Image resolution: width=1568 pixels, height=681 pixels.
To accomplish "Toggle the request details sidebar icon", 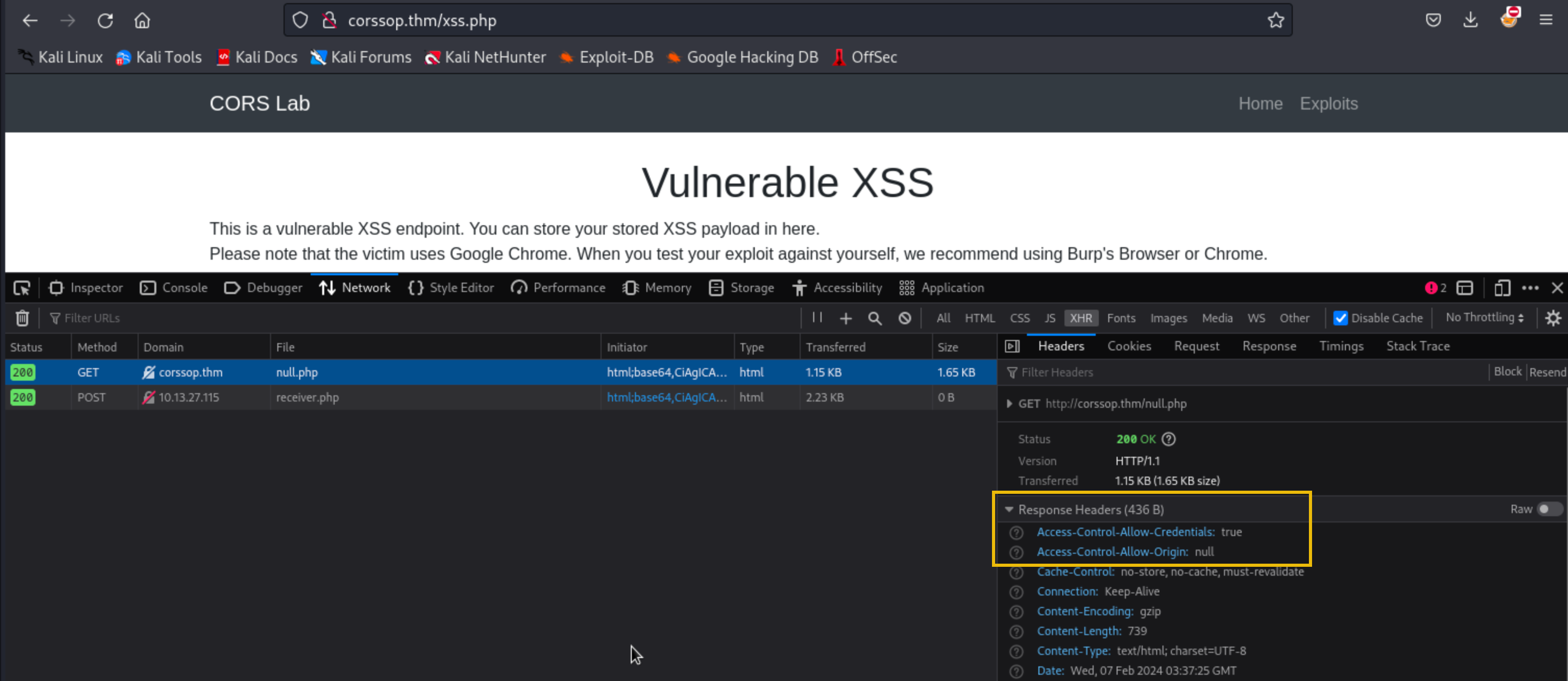I will (1012, 347).
